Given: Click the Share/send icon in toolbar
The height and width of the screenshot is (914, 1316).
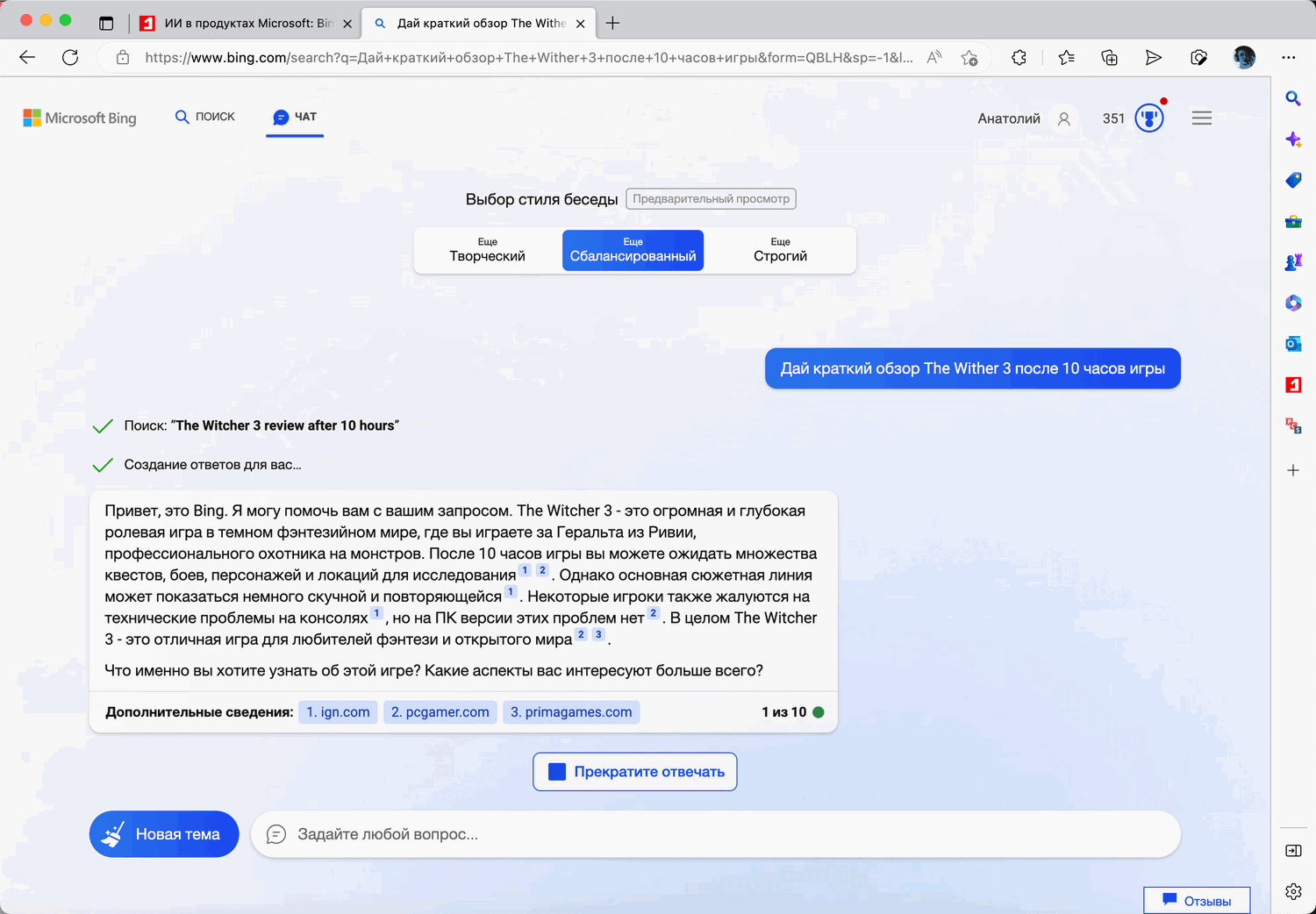Looking at the screenshot, I should 1154,58.
